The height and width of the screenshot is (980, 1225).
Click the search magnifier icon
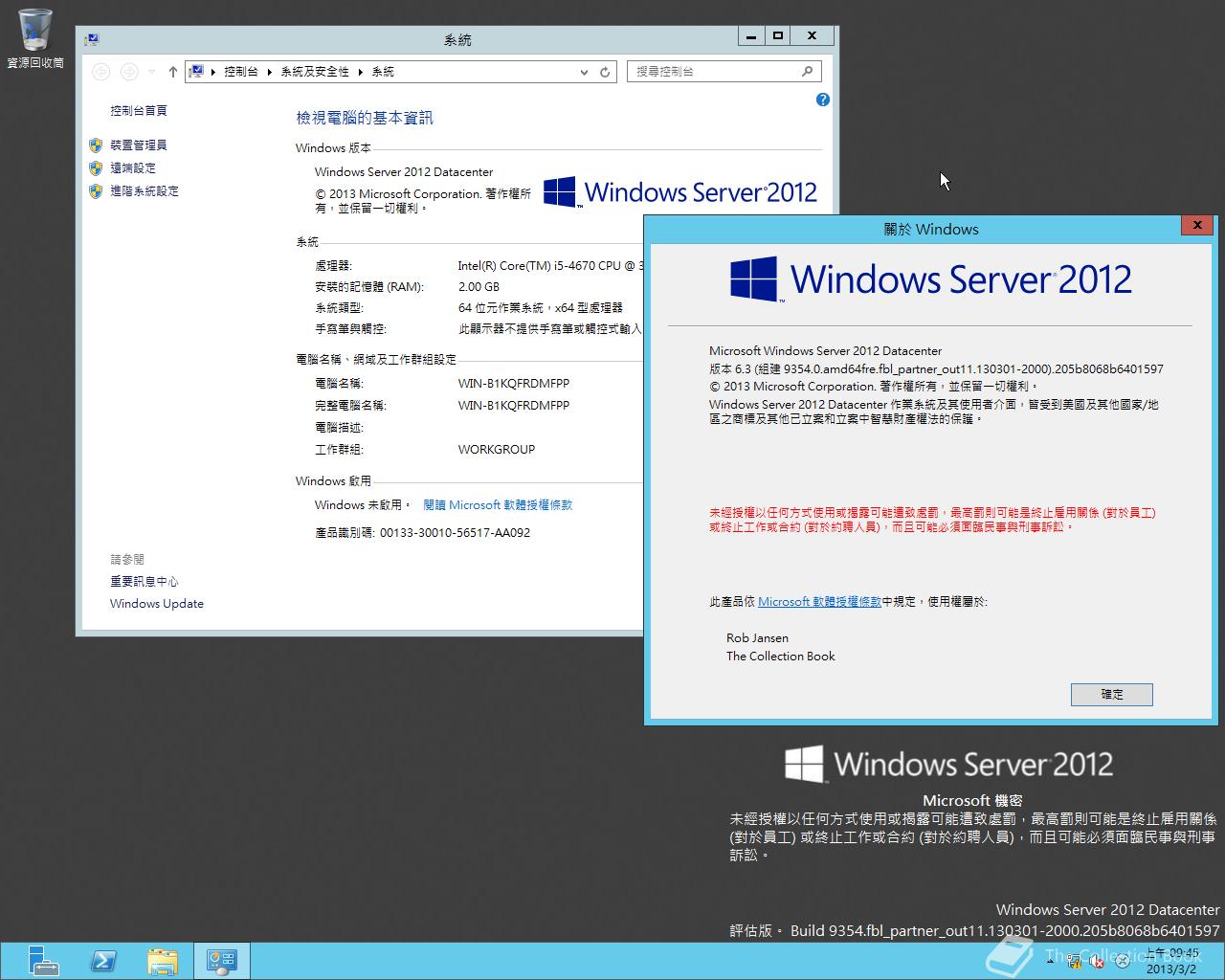tap(807, 71)
